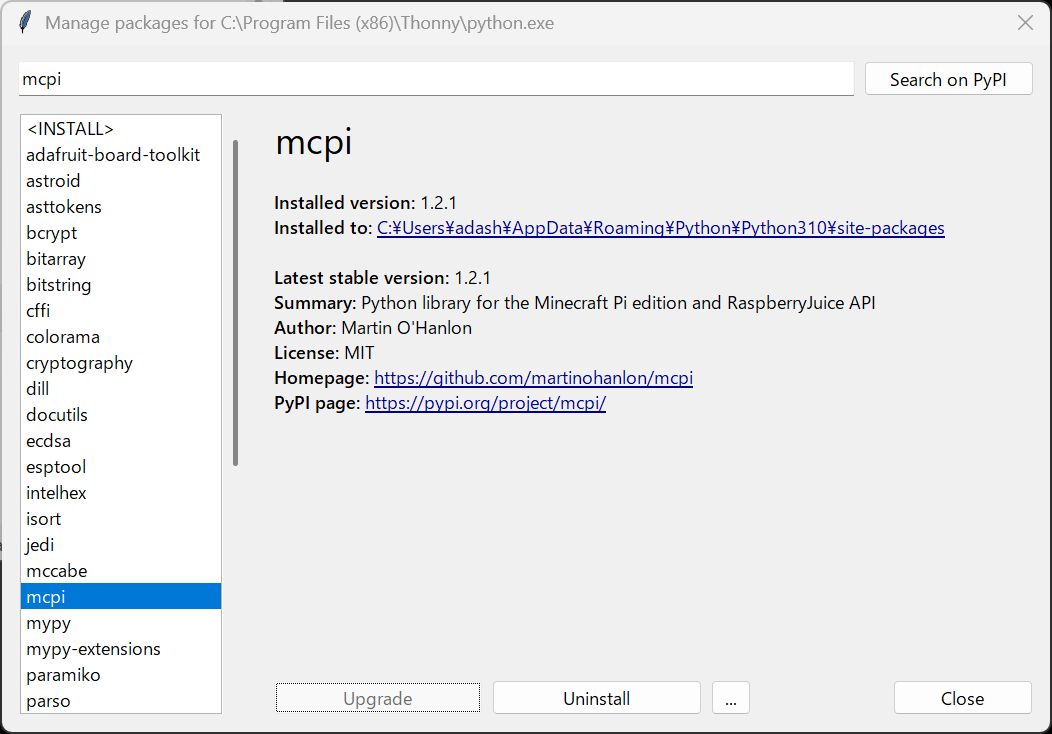Click the 'Latest stable version: 1.2.1' text
The width and height of the screenshot is (1052, 734).
point(382,278)
